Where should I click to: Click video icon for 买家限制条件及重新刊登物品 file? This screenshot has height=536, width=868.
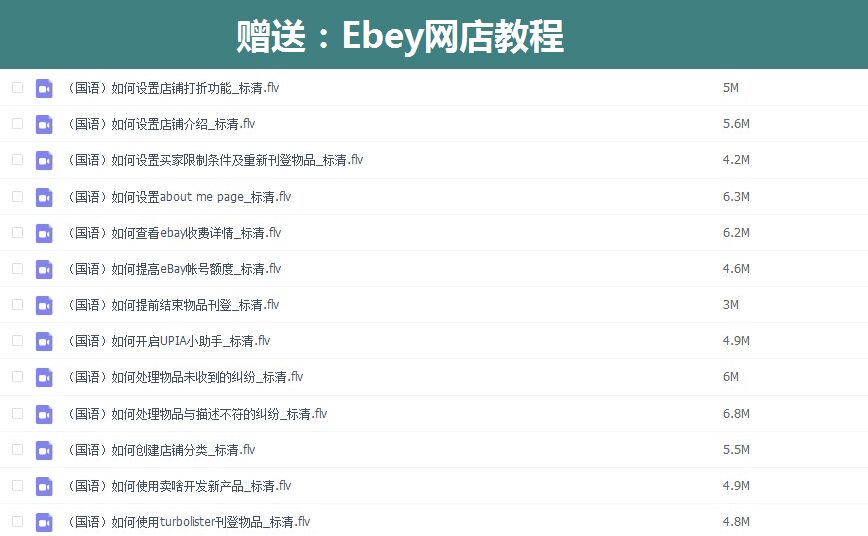(x=44, y=160)
